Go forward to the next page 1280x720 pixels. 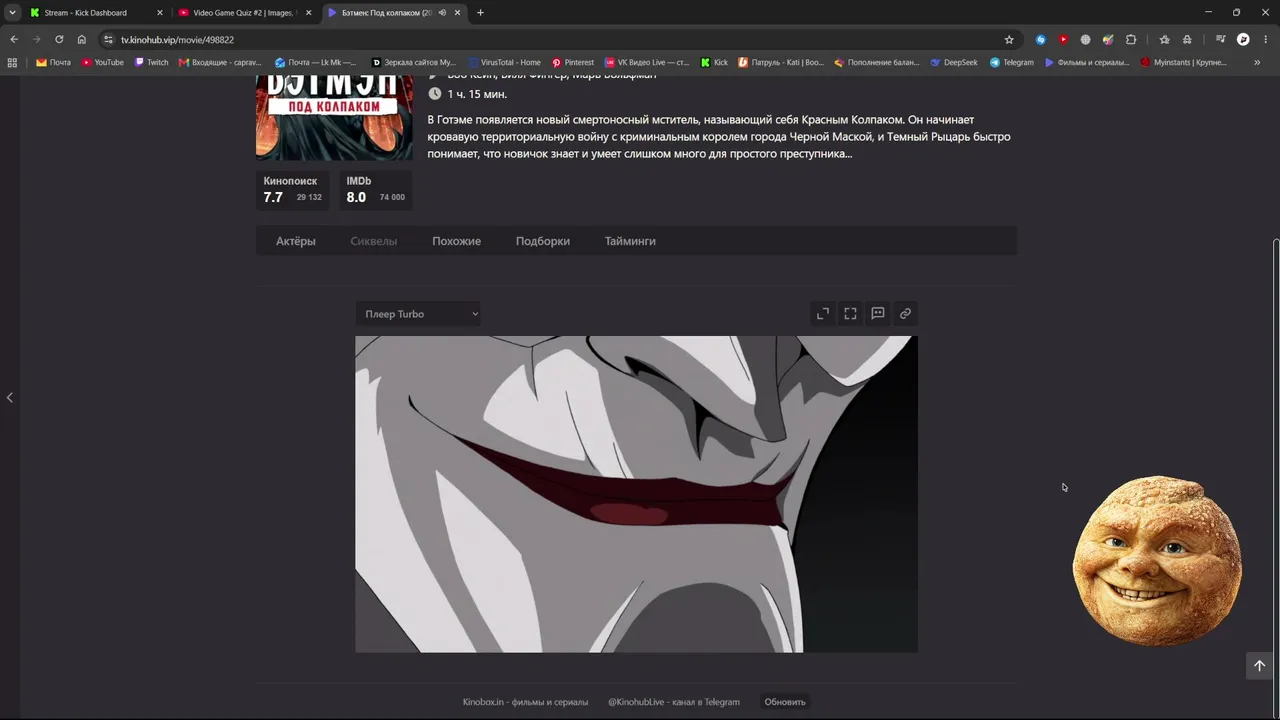pyautogui.click(x=37, y=40)
